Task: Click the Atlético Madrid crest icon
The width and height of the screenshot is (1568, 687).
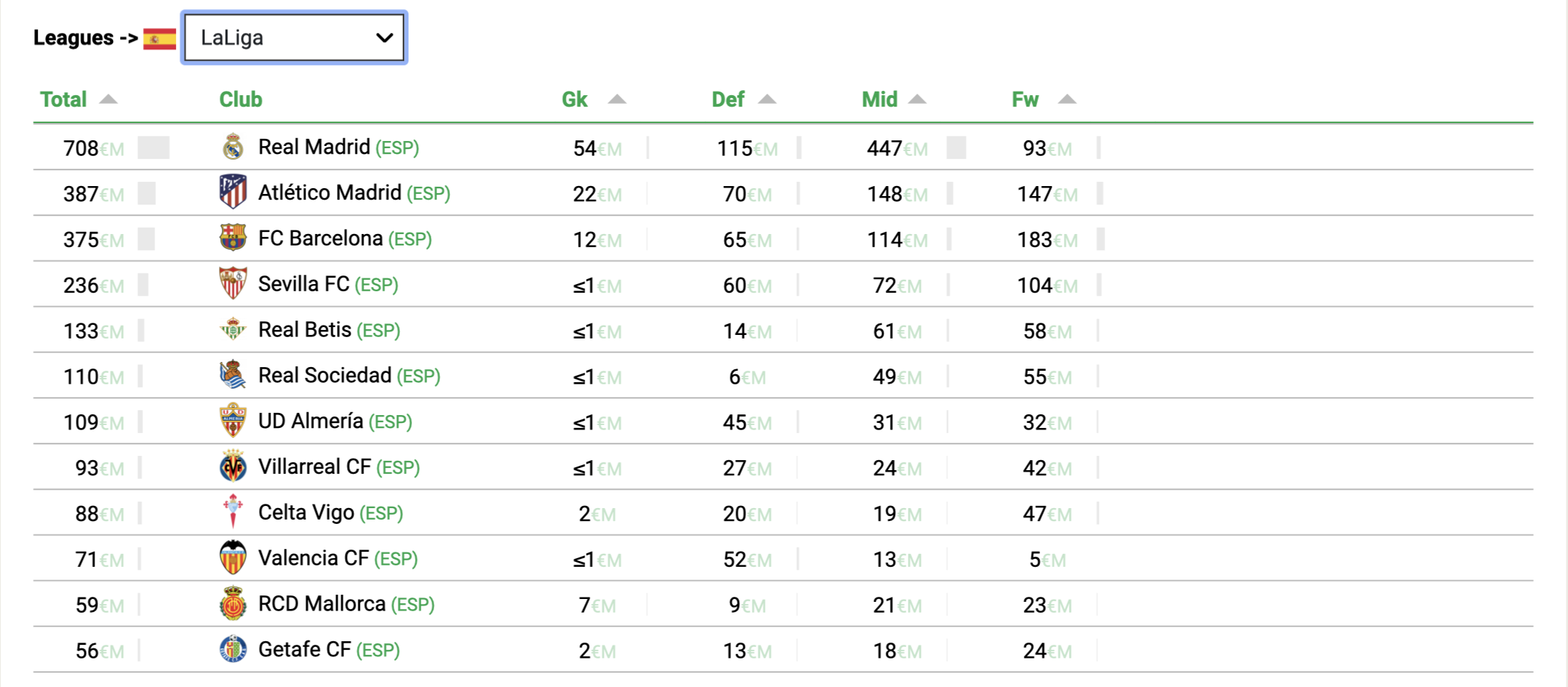Action: (x=233, y=192)
